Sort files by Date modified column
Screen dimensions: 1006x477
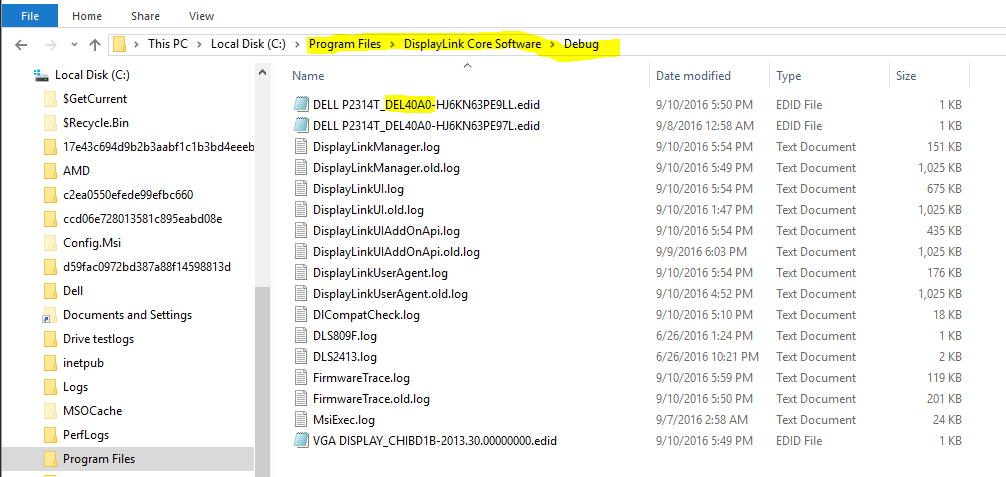coord(693,76)
